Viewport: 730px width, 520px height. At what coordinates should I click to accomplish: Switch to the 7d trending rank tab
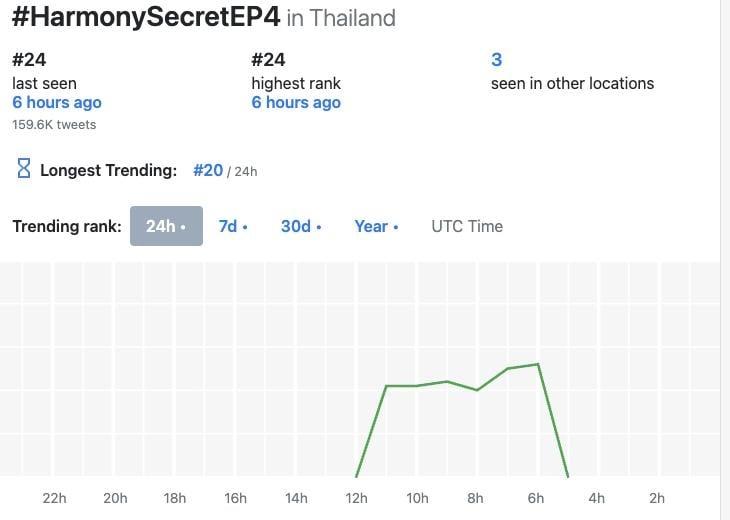(x=233, y=226)
